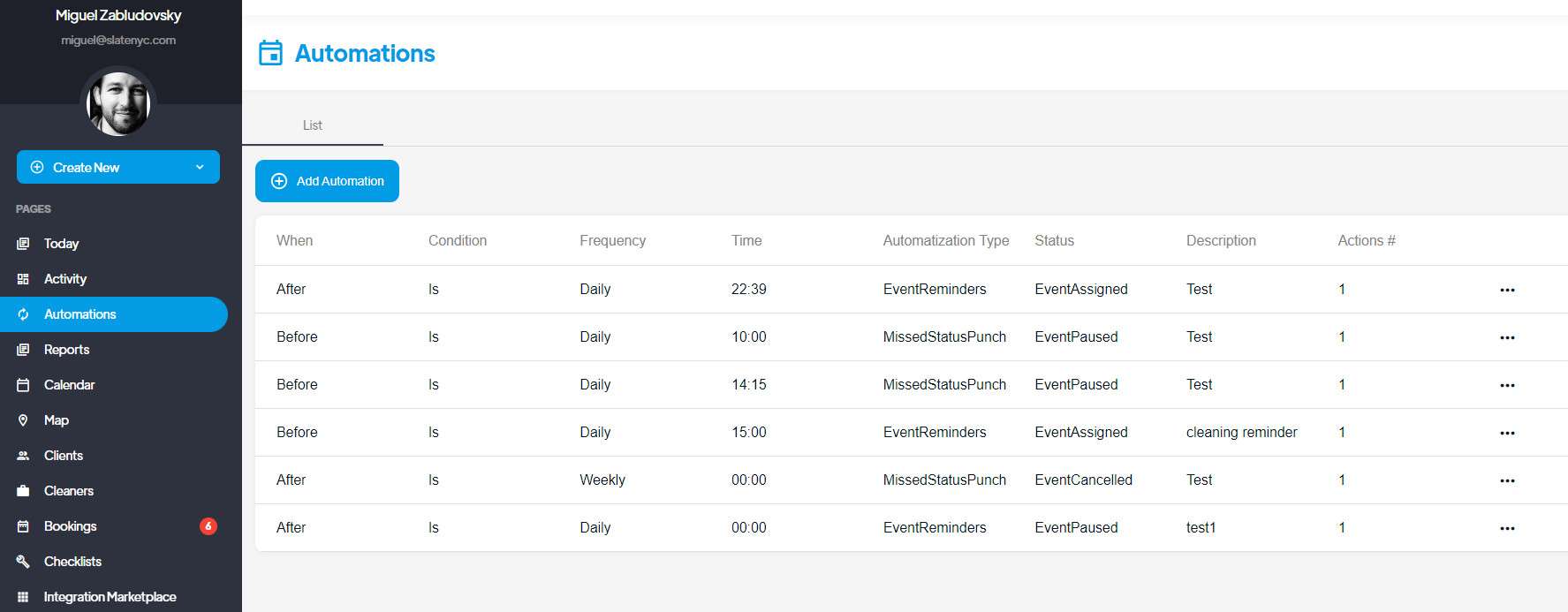Click the 10:00 time cell
The width and height of the screenshot is (1568, 612).
[749, 336]
